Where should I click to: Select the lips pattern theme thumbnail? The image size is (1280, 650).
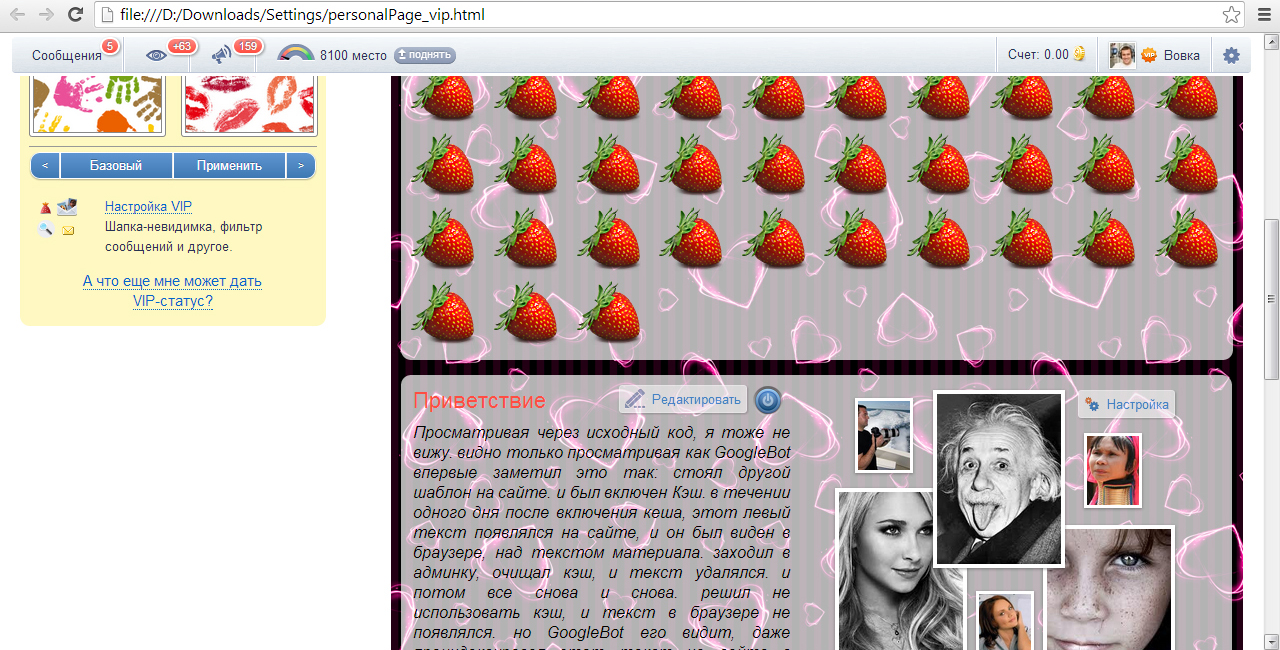click(x=249, y=104)
